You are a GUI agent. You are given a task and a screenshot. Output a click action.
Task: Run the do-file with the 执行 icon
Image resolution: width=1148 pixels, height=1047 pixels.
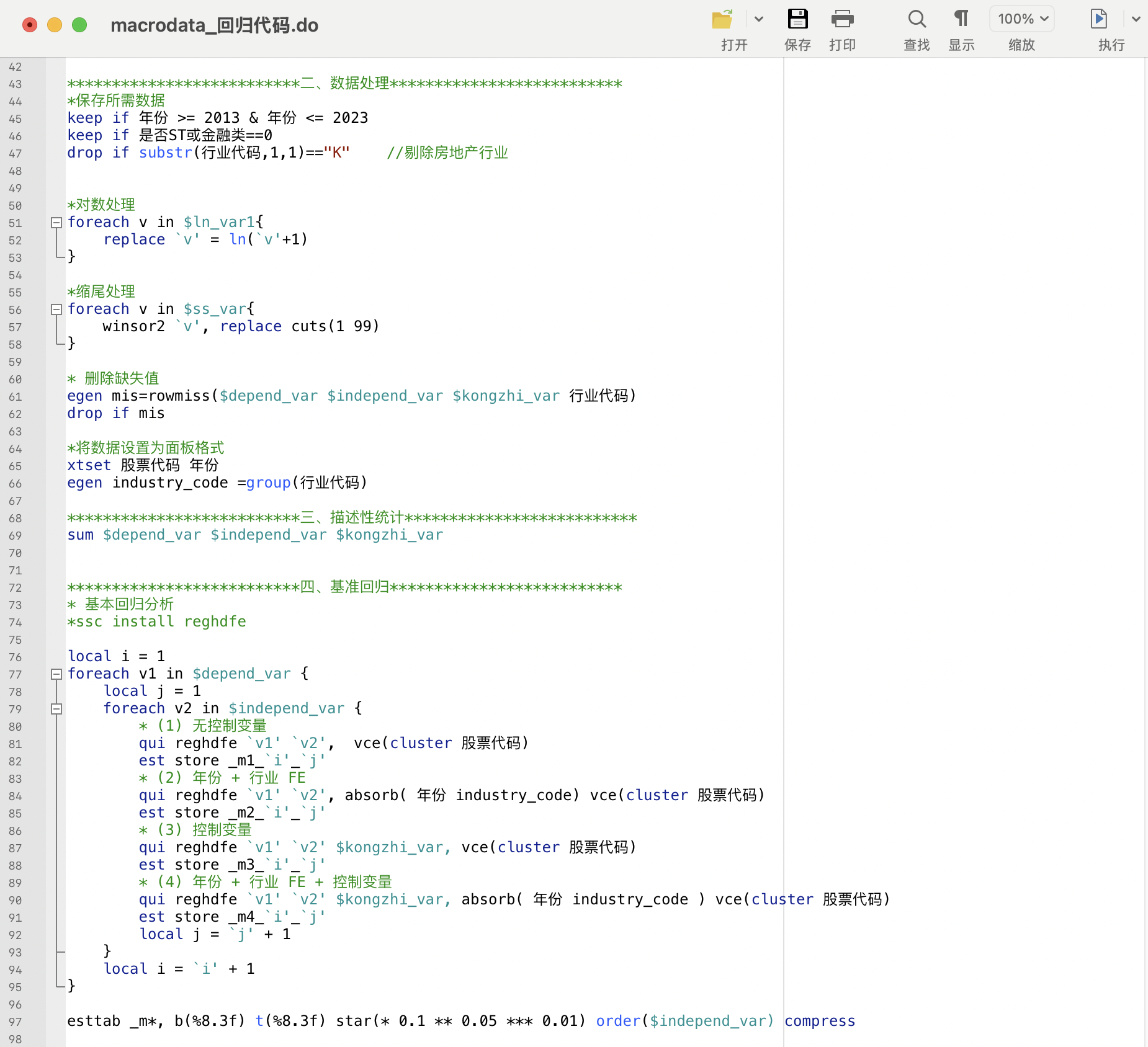[1100, 20]
